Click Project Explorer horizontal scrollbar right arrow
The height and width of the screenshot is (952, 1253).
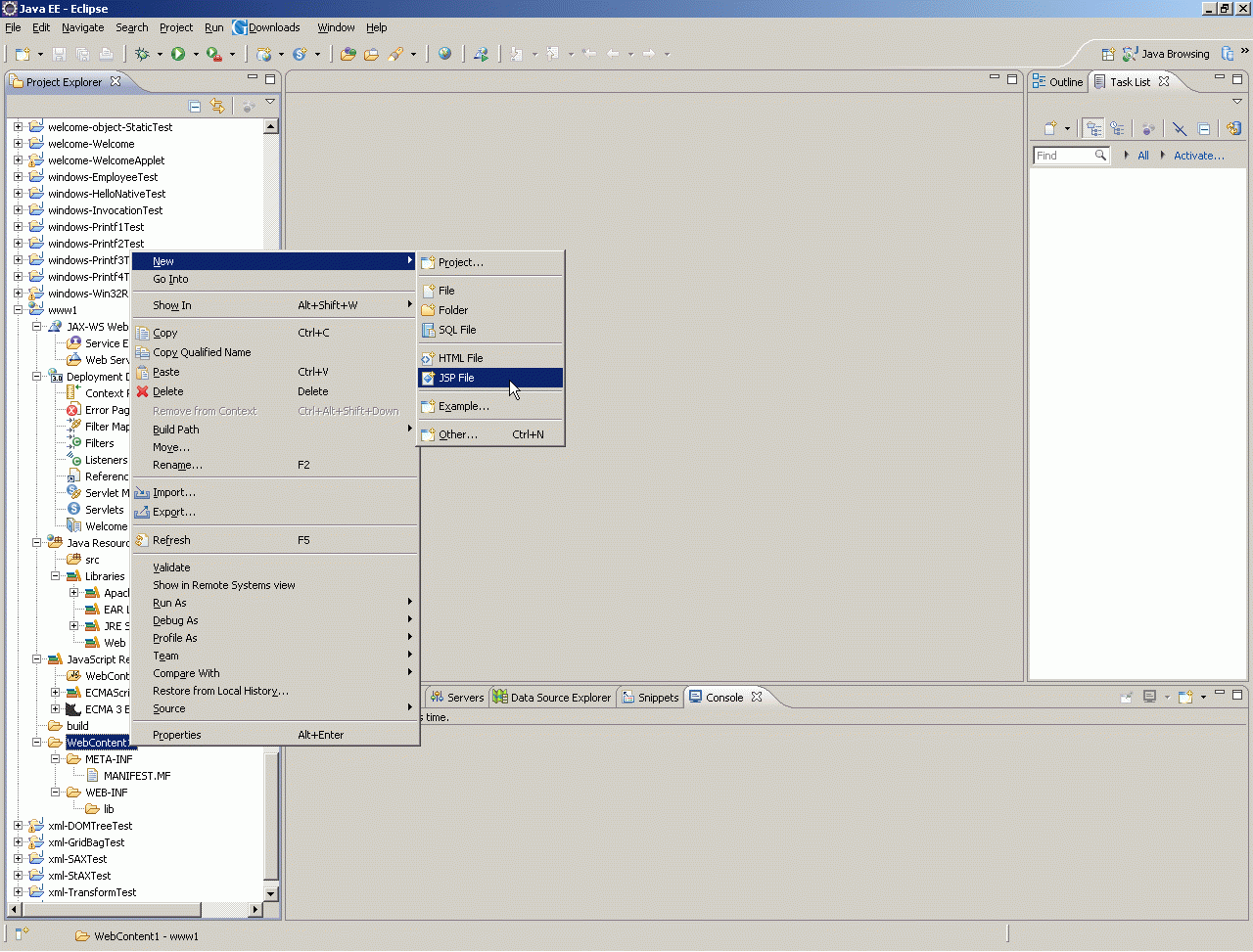click(255, 910)
